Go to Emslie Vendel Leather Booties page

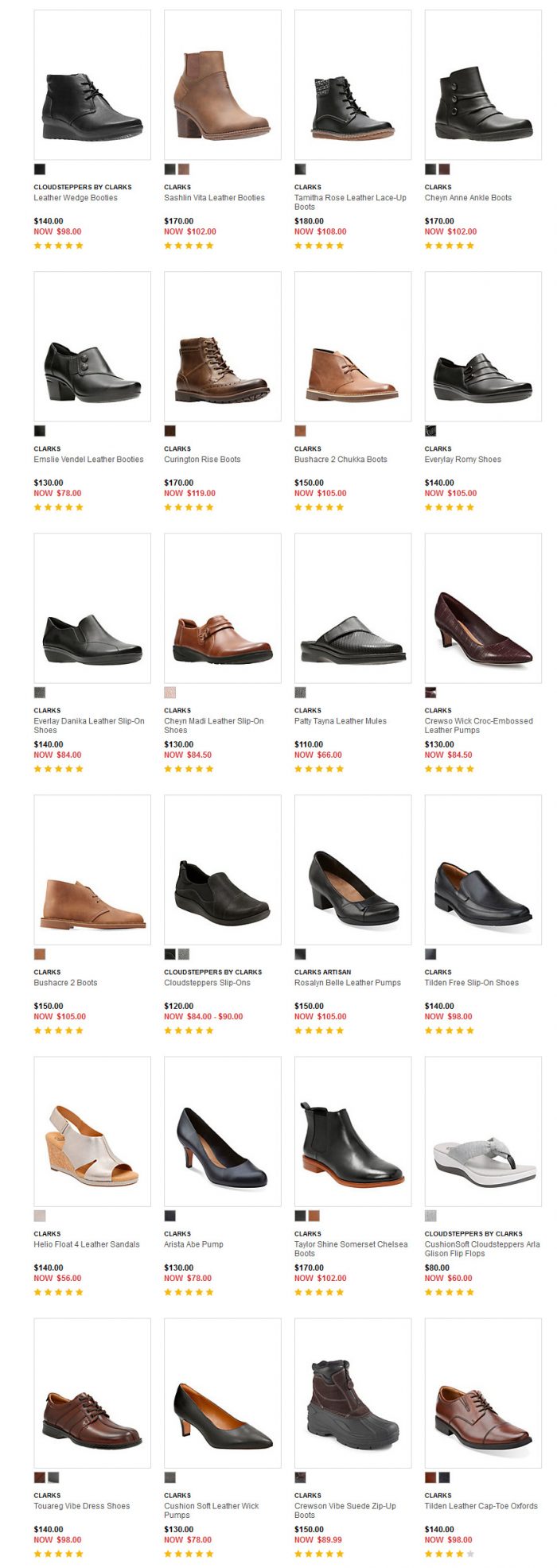pyautogui.click(x=88, y=460)
